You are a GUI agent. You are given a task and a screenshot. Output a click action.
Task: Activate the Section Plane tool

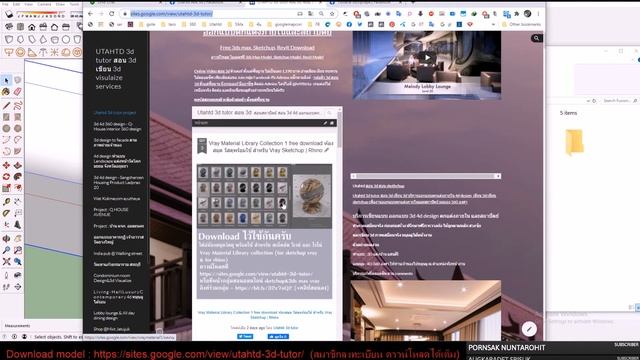[x=18, y=287]
